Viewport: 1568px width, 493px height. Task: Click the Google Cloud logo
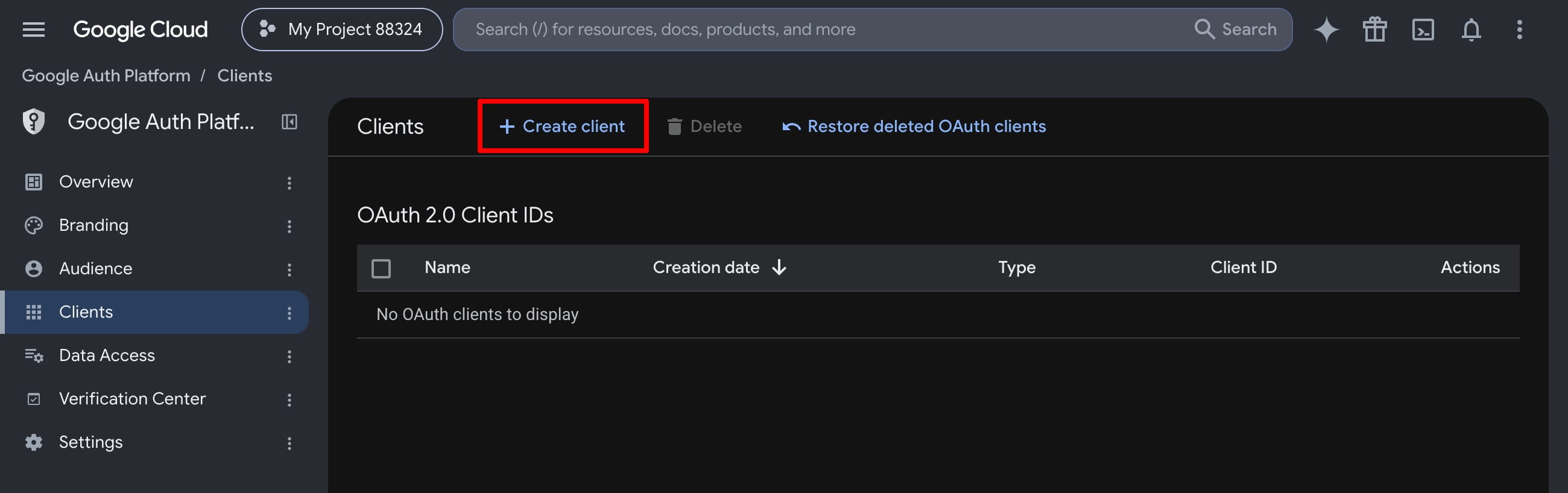(140, 29)
